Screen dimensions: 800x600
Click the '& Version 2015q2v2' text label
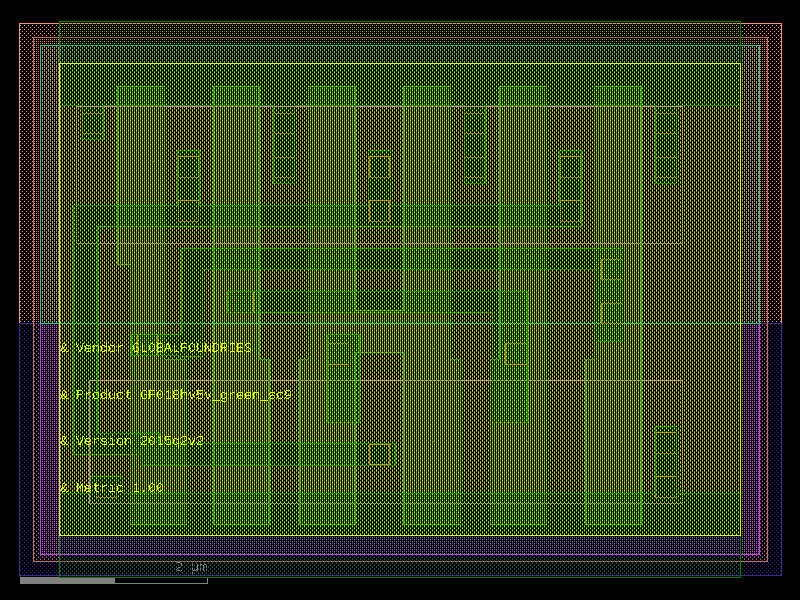coord(132,441)
